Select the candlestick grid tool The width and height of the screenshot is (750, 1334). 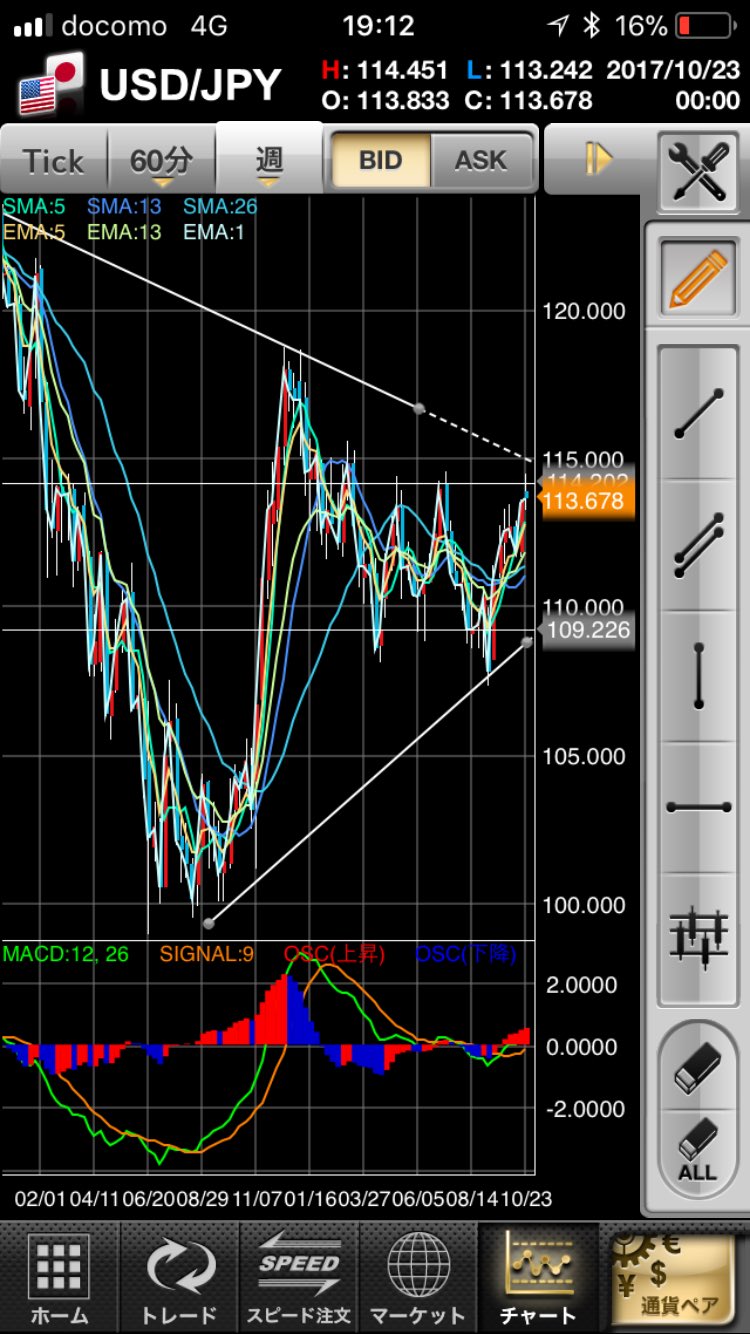[x=698, y=938]
